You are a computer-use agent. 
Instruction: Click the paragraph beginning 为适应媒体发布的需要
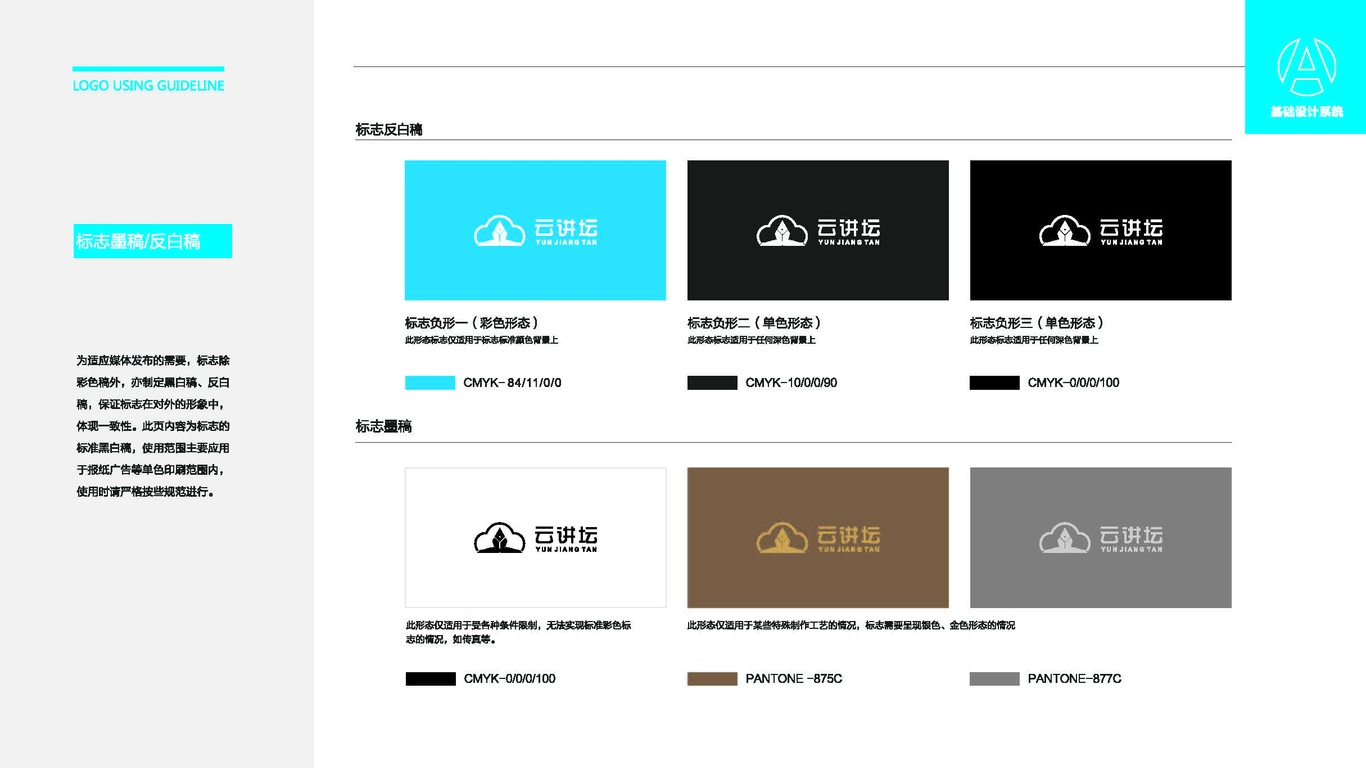(x=153, y=426)
